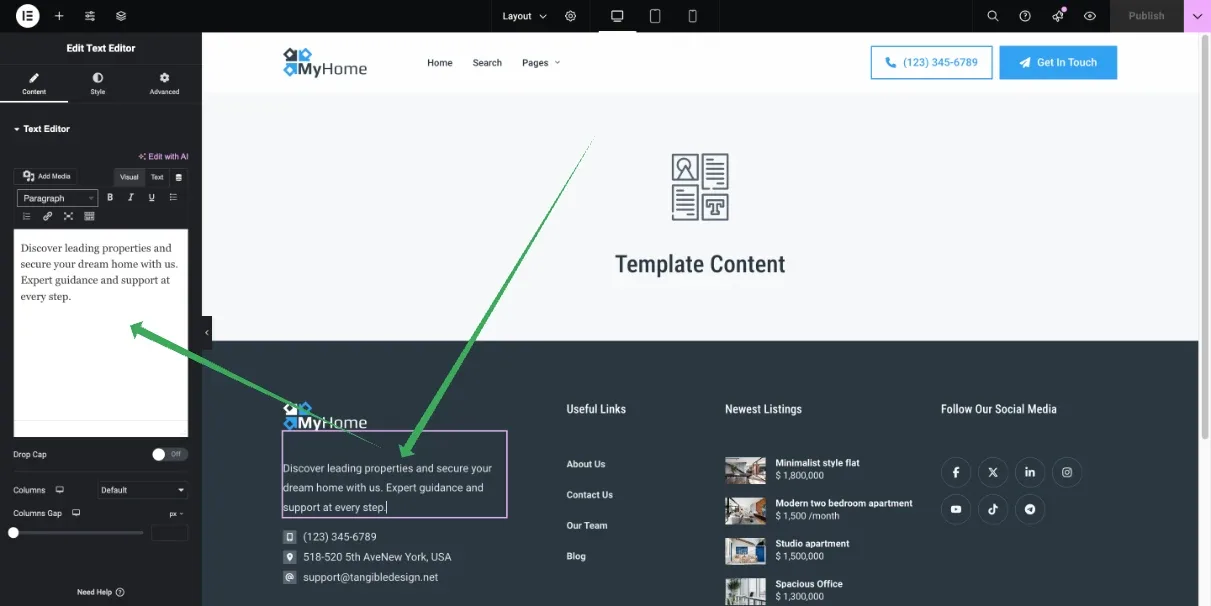Click the Minimalist style flat thumbnail
The height and width of the screenshot is (606, 1211).
tap(745, 470)
